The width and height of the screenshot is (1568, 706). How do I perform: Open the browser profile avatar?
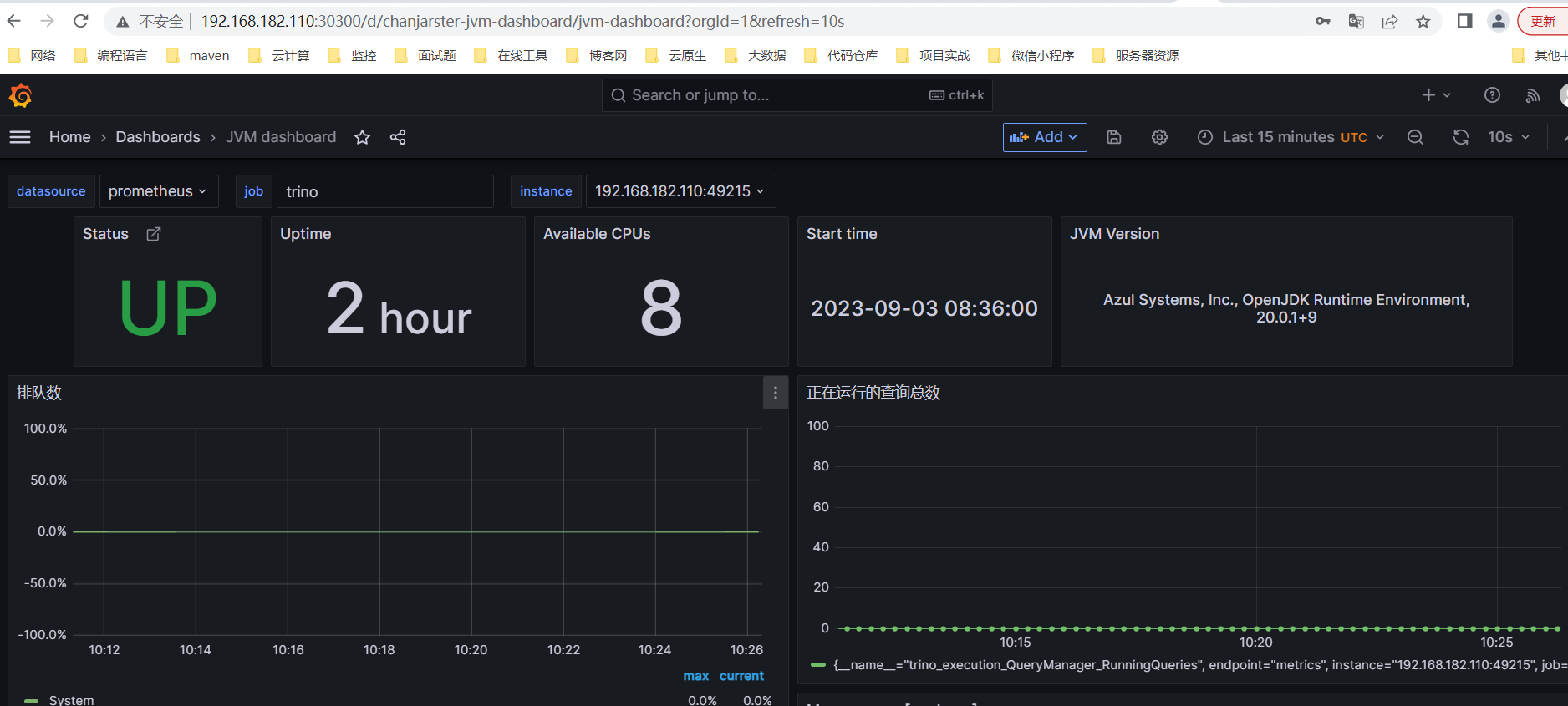(1498, 21)
